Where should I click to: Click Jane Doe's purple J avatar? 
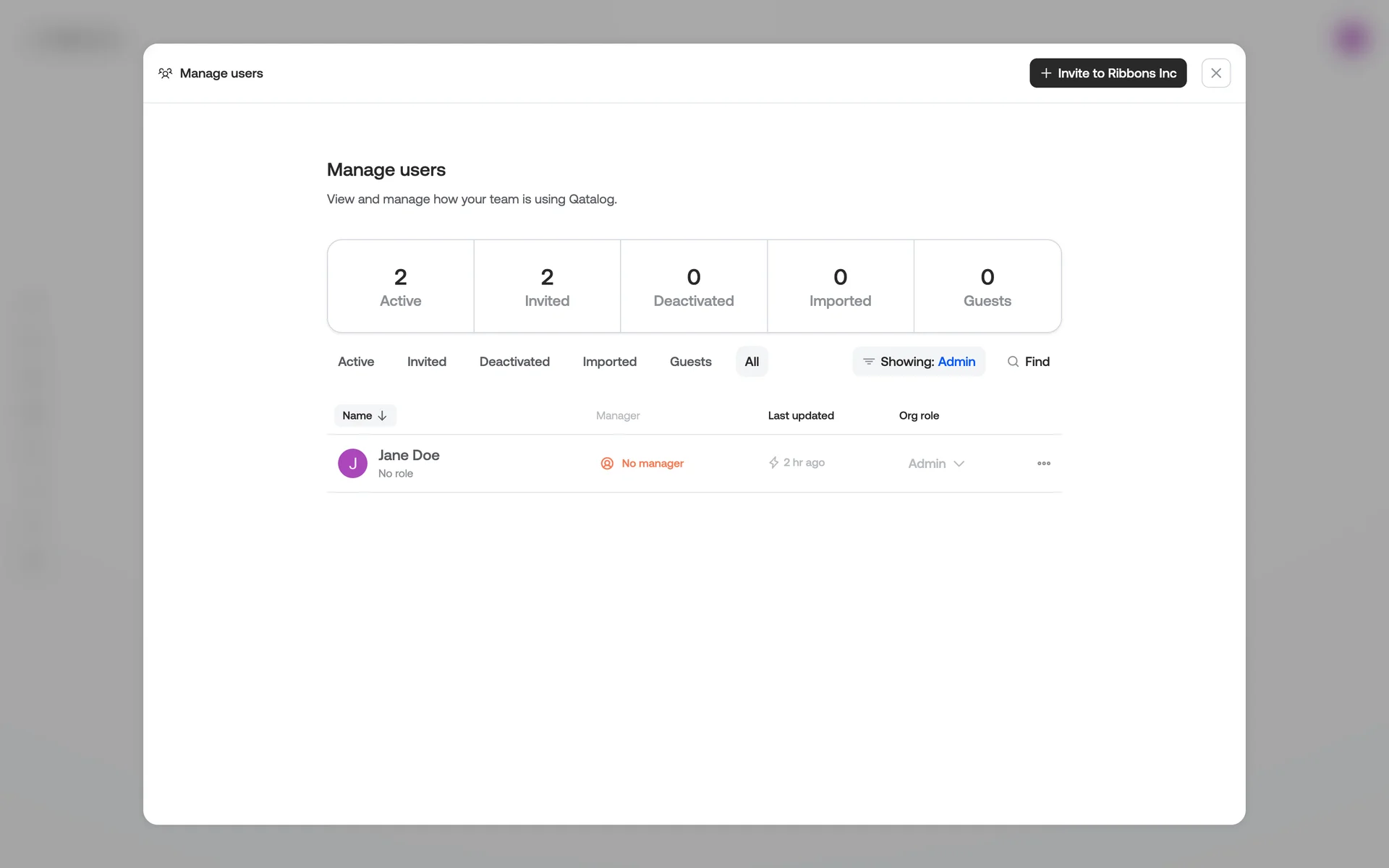click(352, 463)
